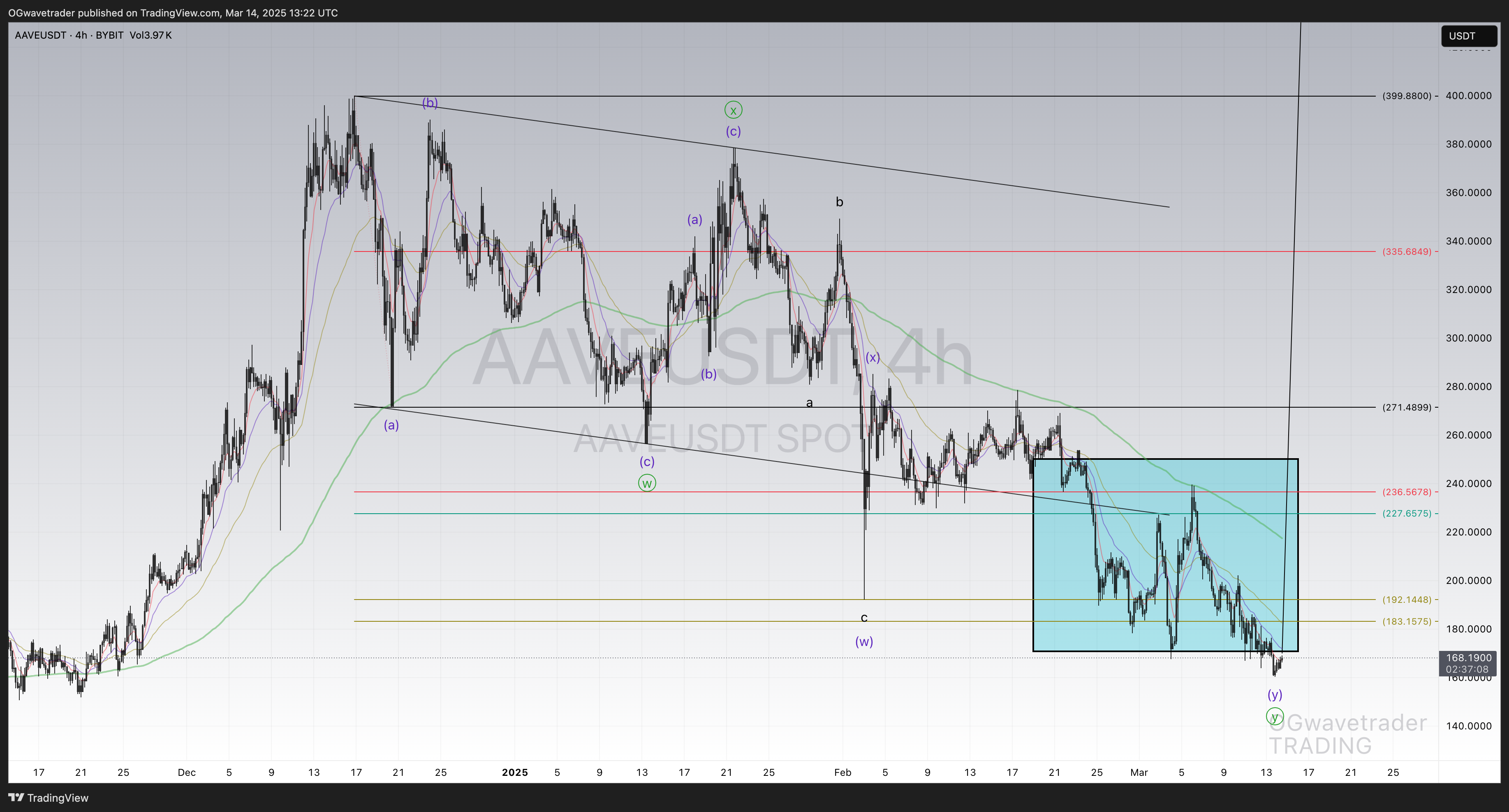Click the 320.0000 price axis tick
1509x812 pixels.
click(1469, 290)
